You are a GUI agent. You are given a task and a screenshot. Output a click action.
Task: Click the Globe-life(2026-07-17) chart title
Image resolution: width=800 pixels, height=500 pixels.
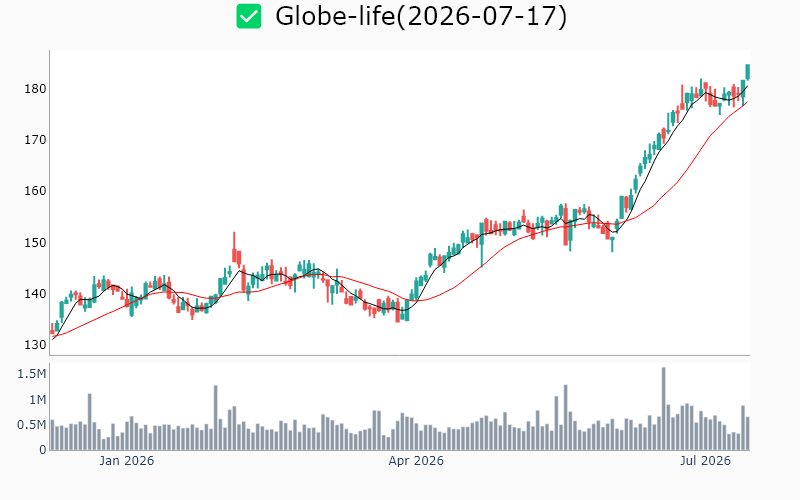[x=421, y=16]
